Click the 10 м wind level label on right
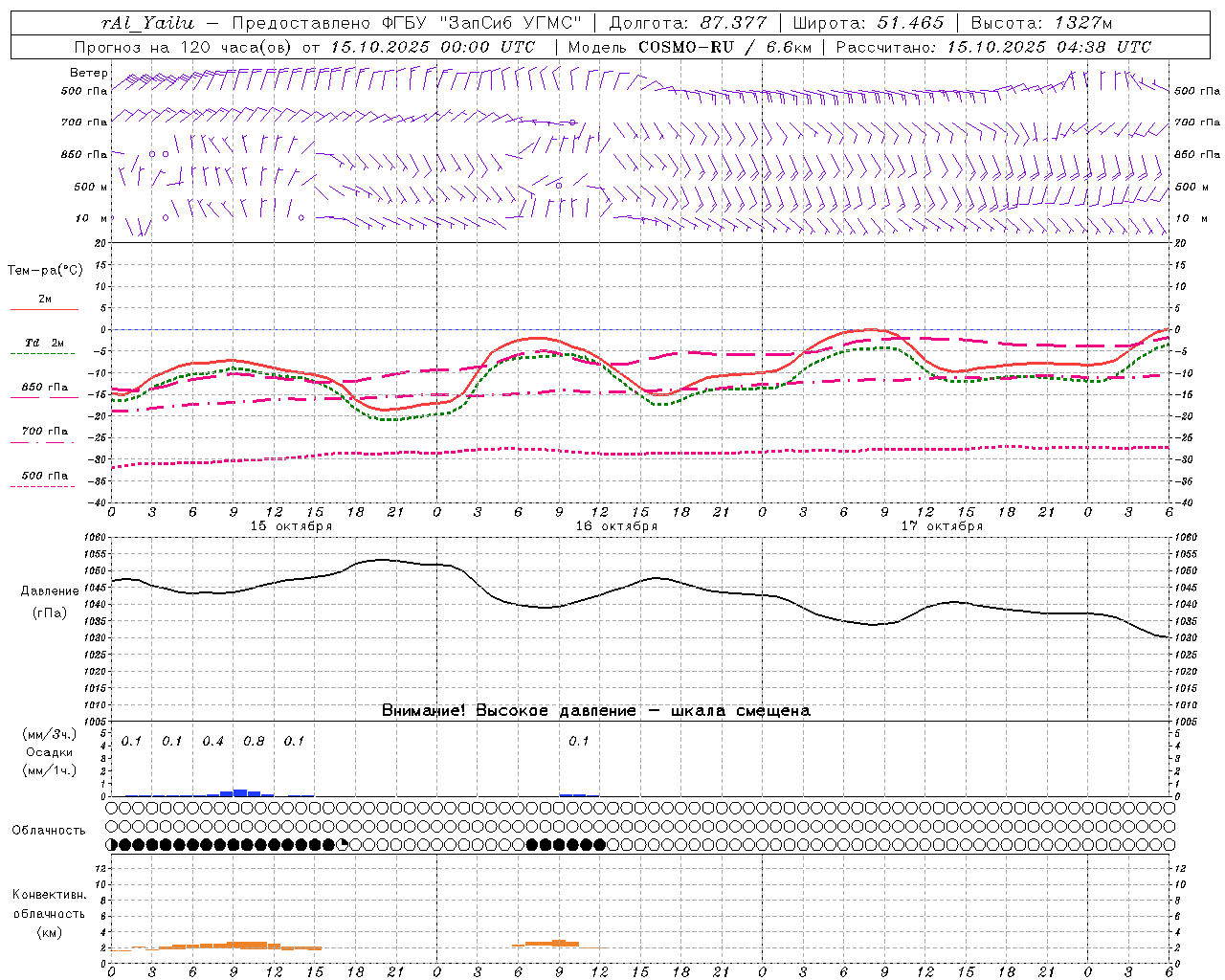Image resolution: width=1225 pixels, height=980 pixels. pyautogui.click(x=1190, y=218)
